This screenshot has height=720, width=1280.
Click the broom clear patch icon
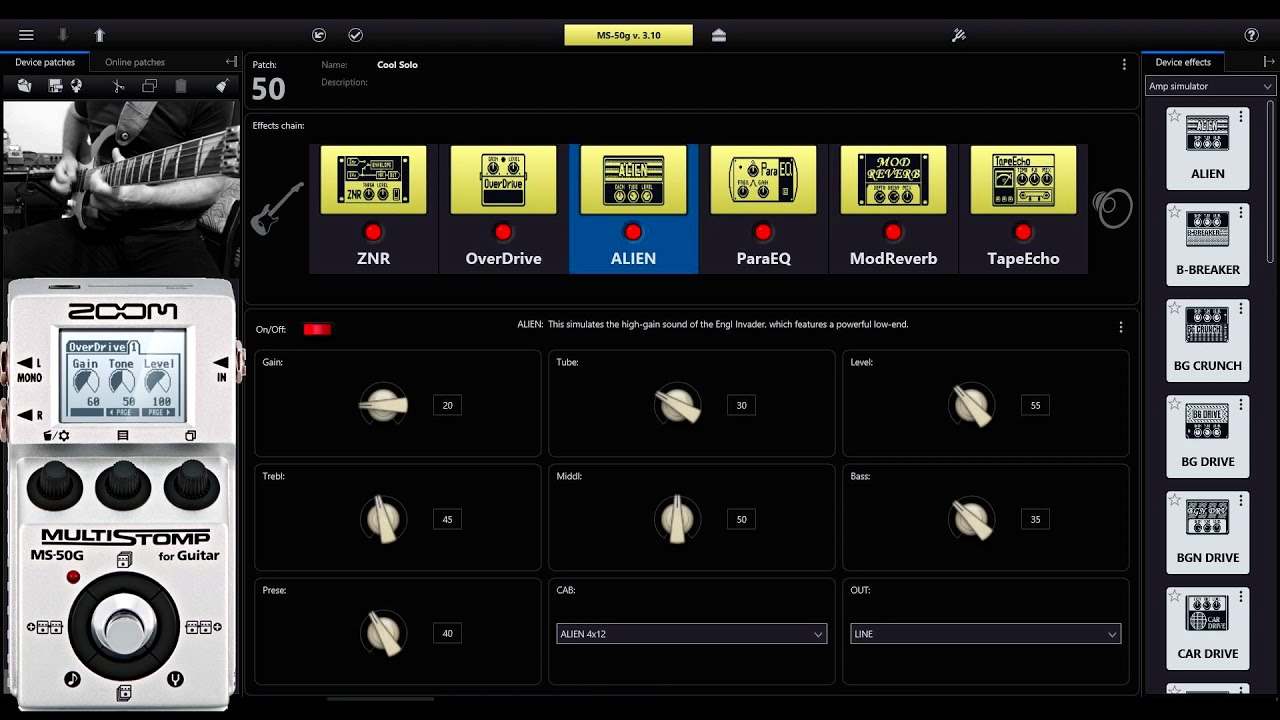click(x=222, y=86)
